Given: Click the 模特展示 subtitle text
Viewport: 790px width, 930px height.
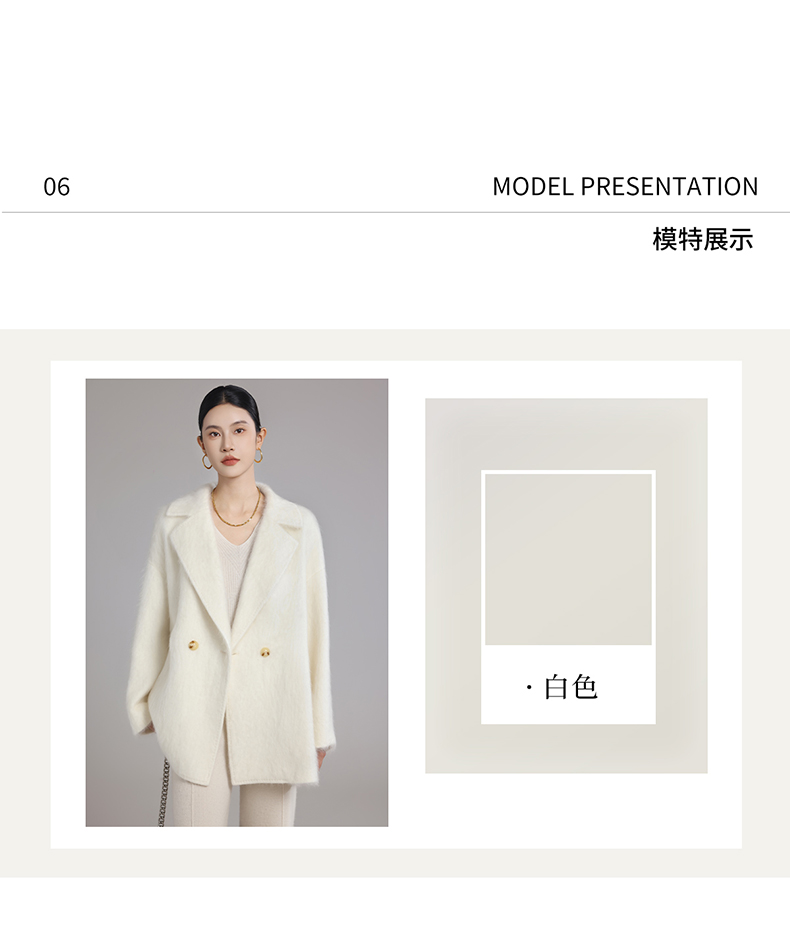Looking at the screenshot, I should 703,239.
